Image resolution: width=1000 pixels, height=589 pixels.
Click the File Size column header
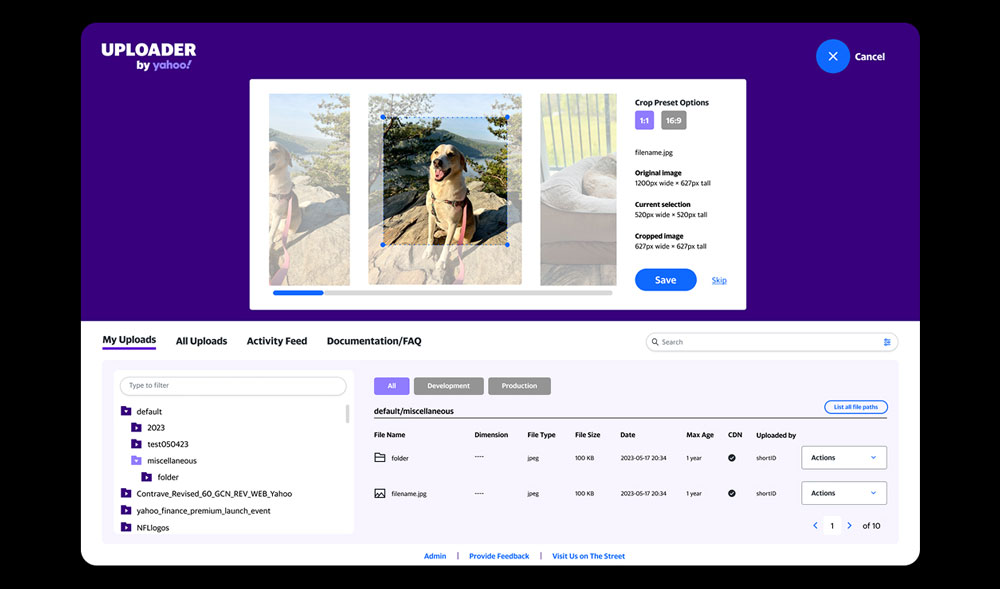point(587,435)
